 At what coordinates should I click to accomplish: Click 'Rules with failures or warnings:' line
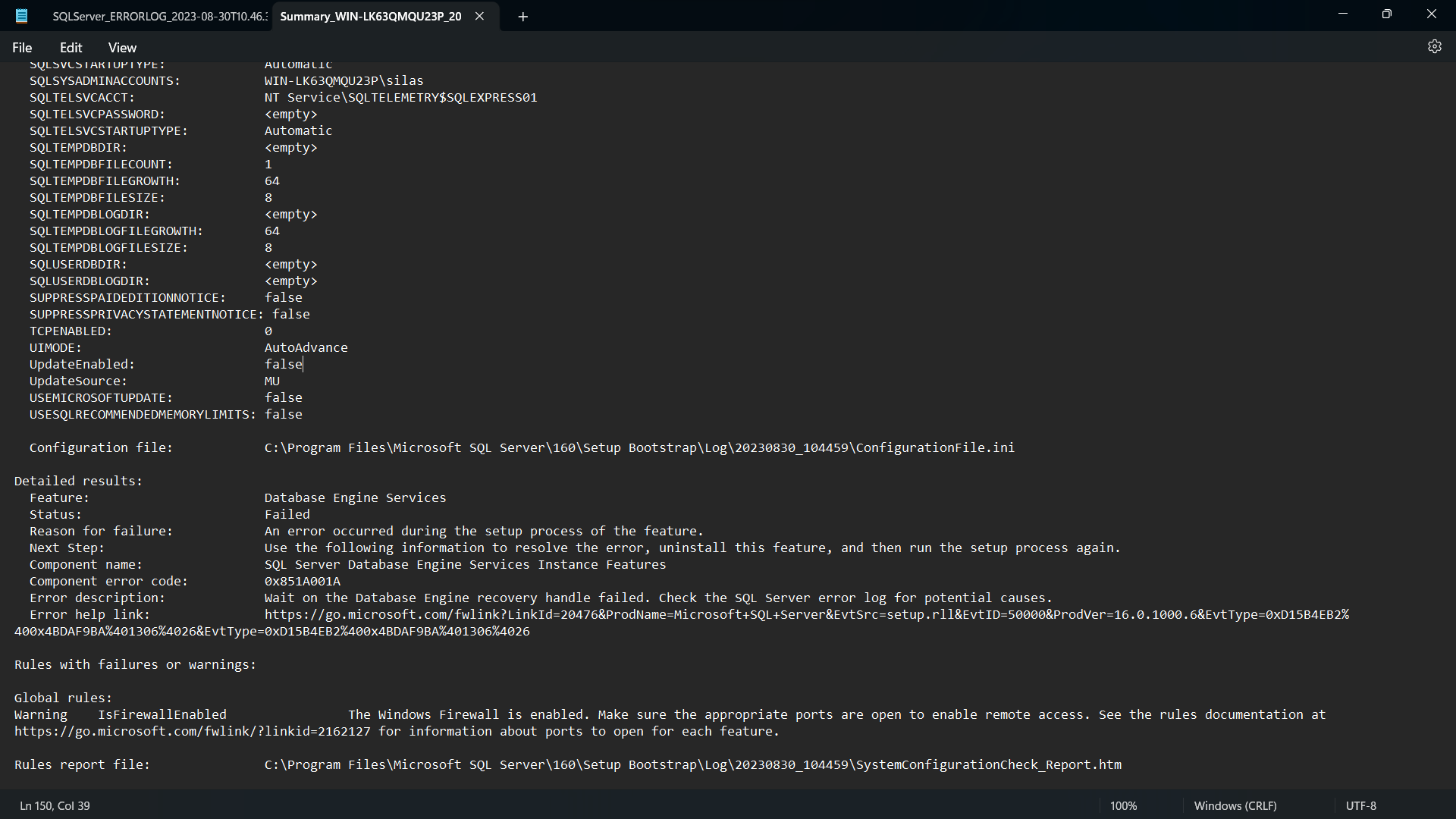click(135, 665)
